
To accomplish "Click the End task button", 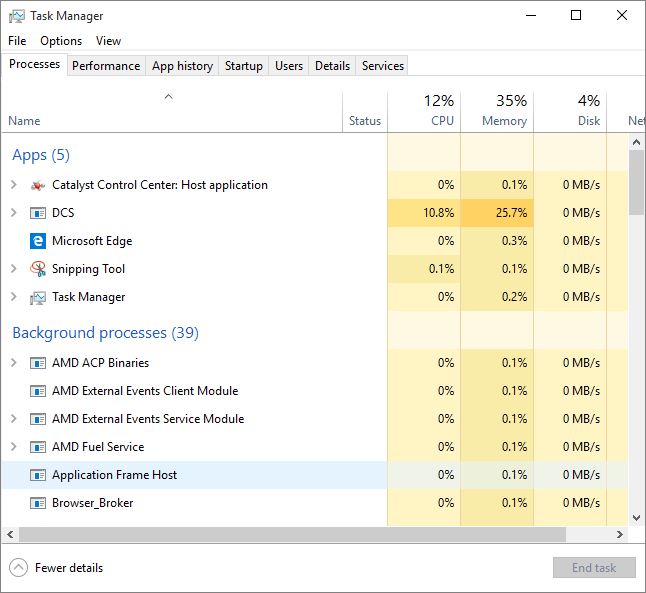I will 594,568.
